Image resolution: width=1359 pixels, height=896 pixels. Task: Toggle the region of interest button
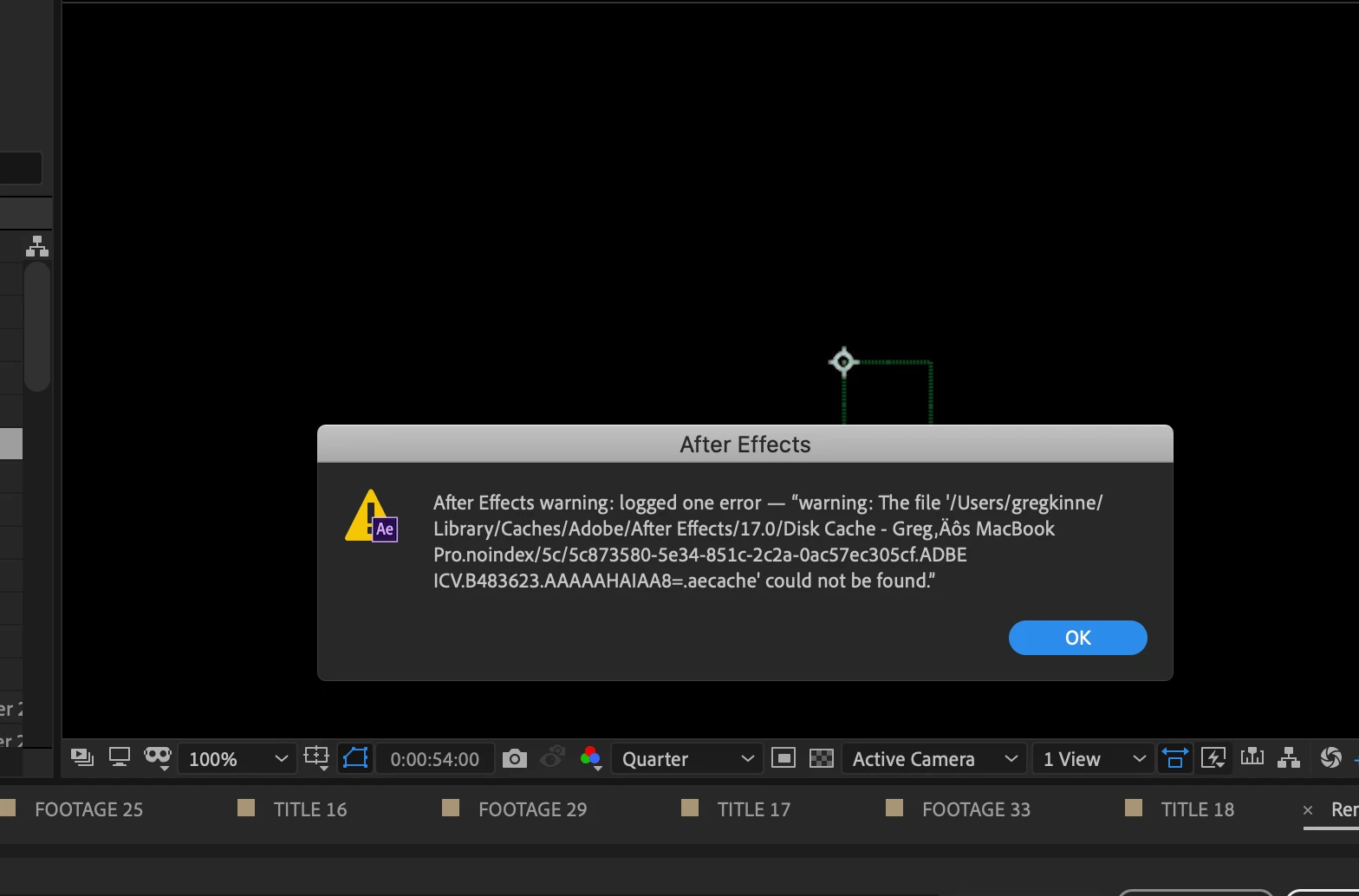pos(355,758)
